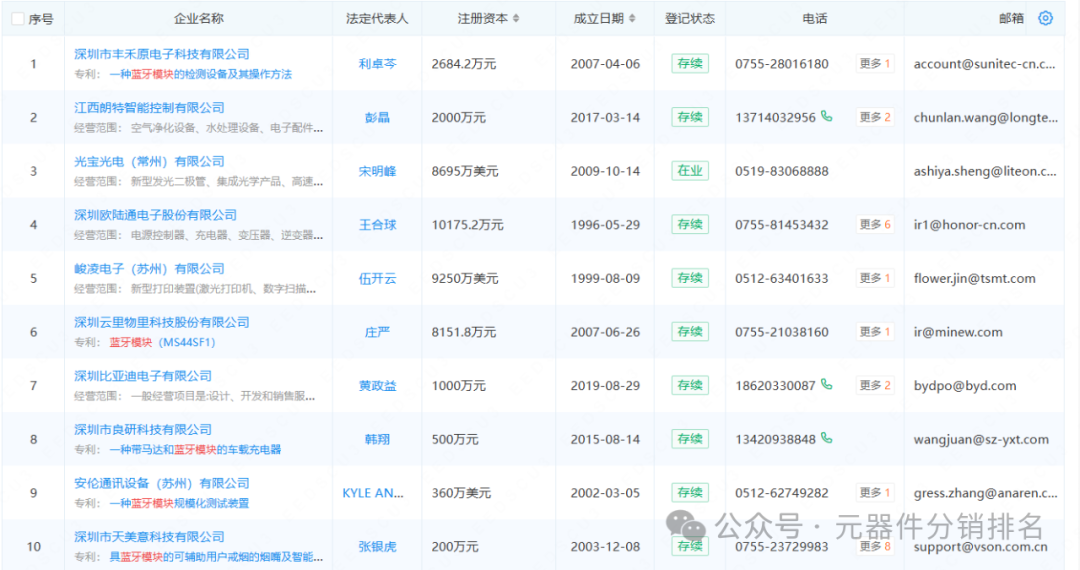View legal representative 伍开云
This screenshot has width=1080, height=570.
377,278
